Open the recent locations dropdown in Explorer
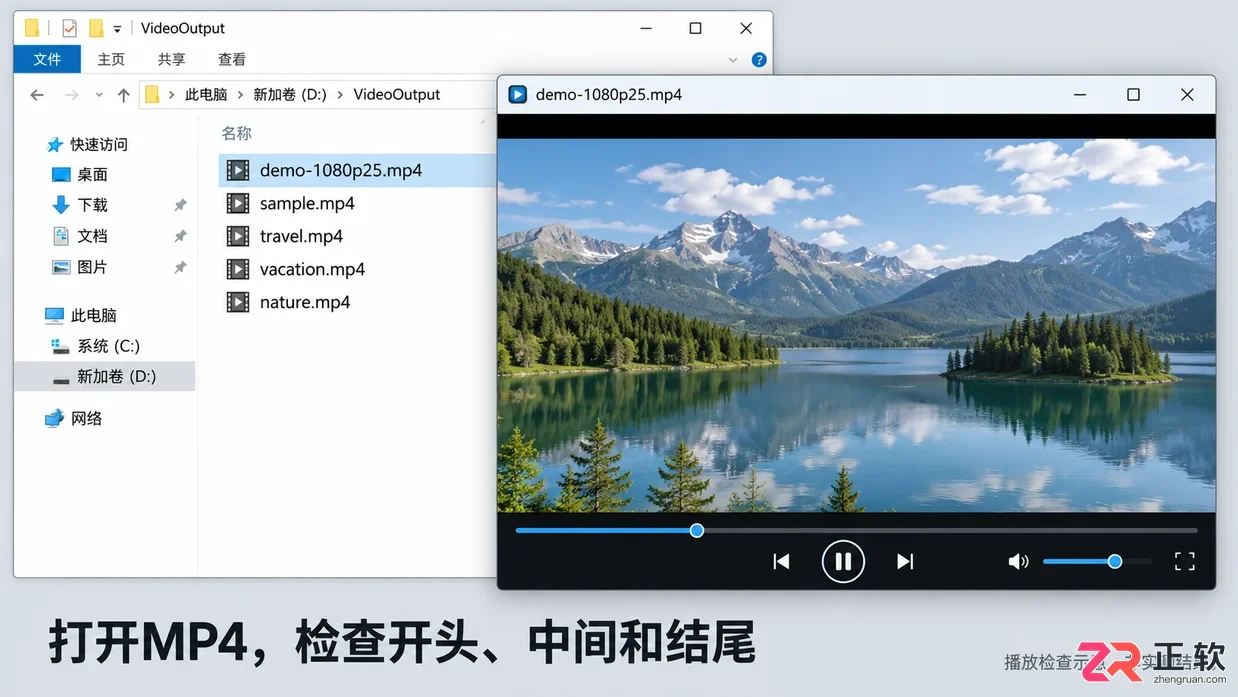1238x697 pixels. pos(99,95)
